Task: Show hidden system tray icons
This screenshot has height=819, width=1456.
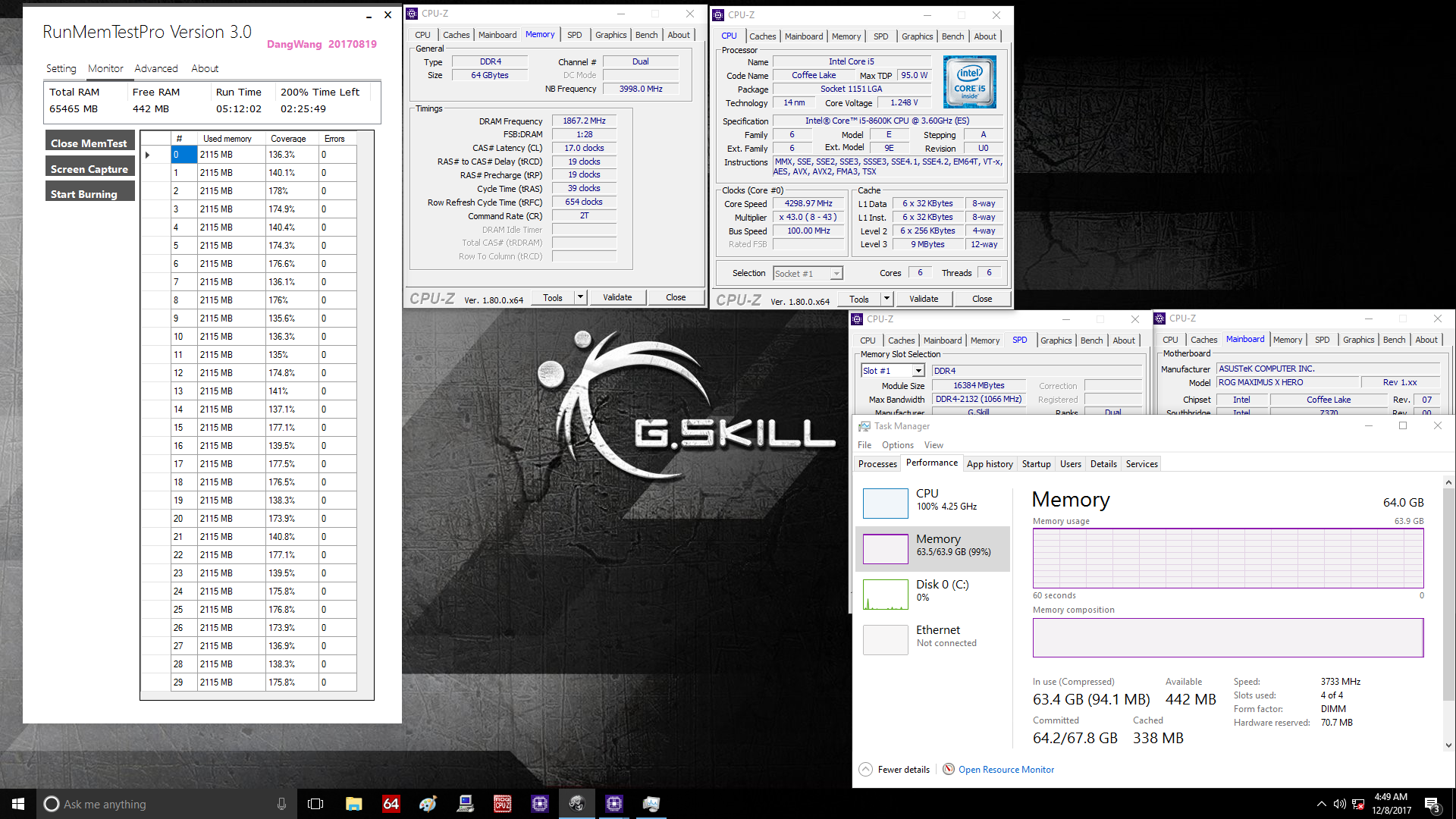Action: (x=1321, y=804)
